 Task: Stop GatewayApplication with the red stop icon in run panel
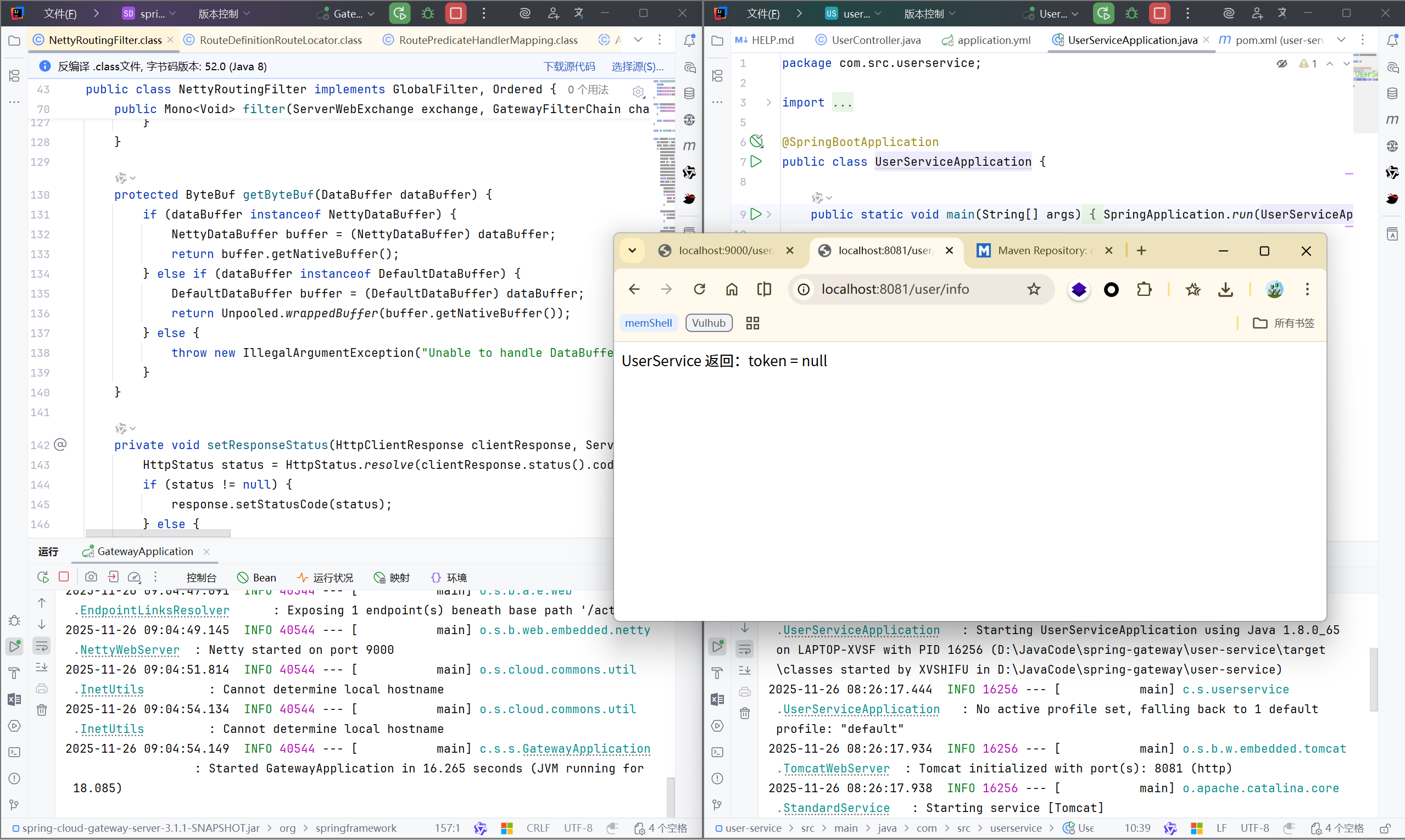click(x=64, y=577)
